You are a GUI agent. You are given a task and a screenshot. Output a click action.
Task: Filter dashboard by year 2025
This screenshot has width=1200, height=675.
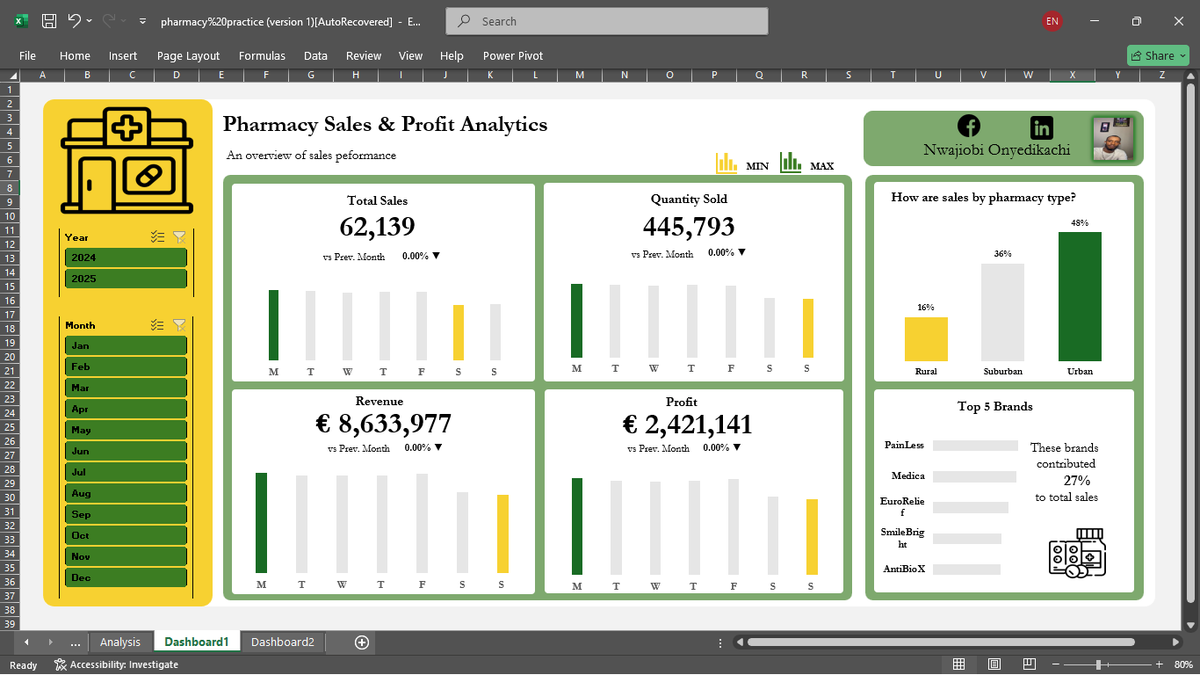pyautogui.click(x=126, y=278)
